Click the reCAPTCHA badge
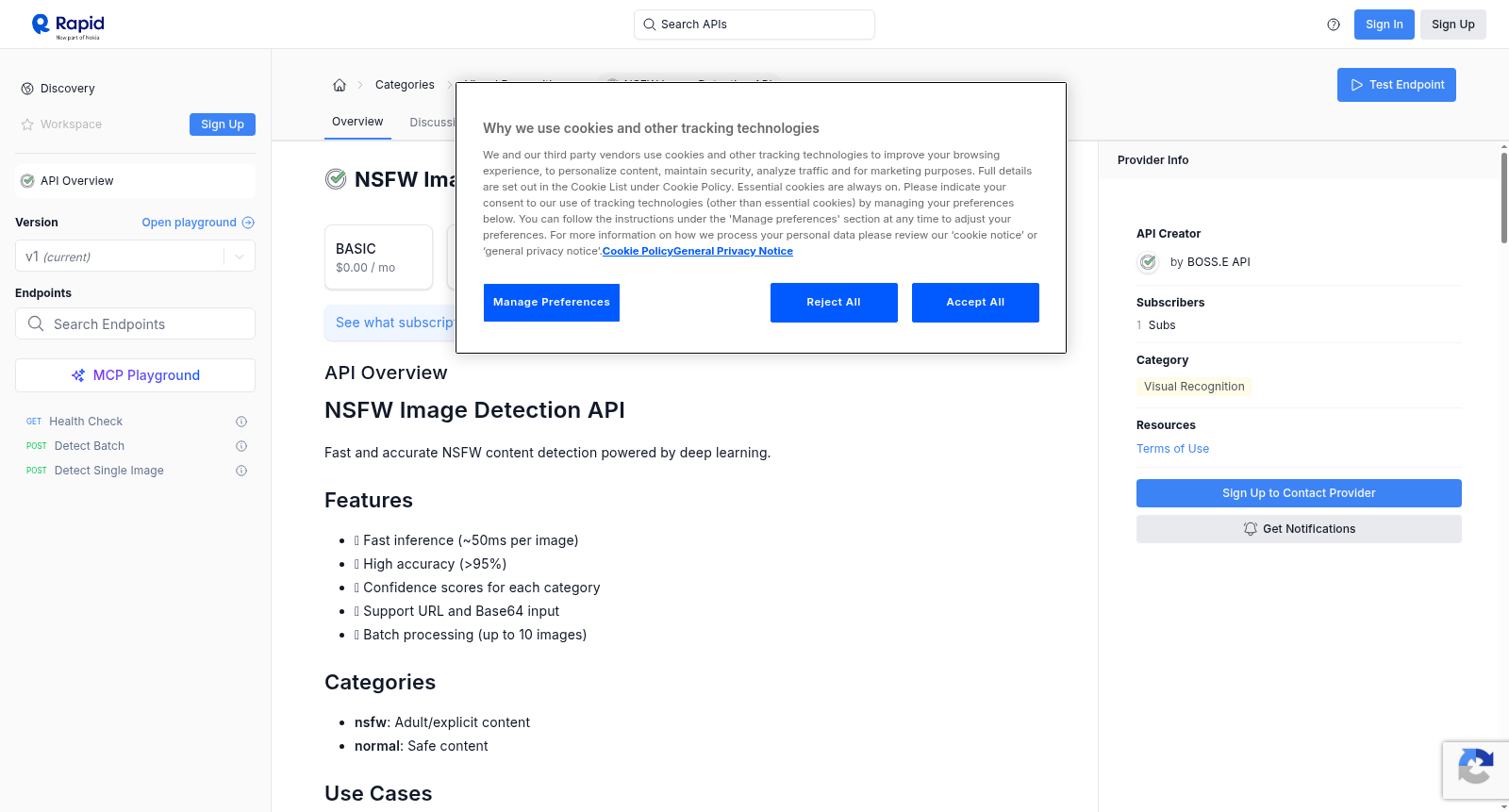Viewport: 1509px width, 812px height. (1475, 771)
